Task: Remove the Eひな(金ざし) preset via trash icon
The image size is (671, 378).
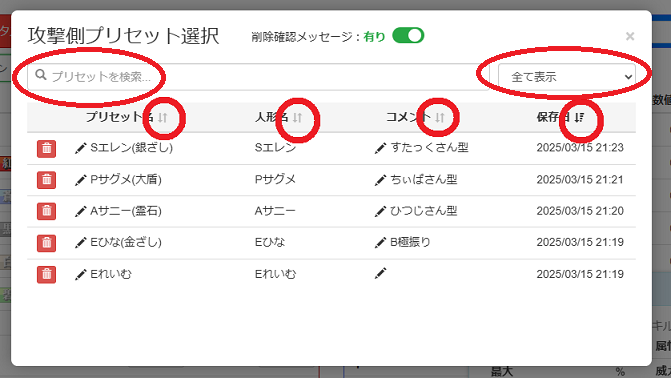Action: [x=46, y=243]
